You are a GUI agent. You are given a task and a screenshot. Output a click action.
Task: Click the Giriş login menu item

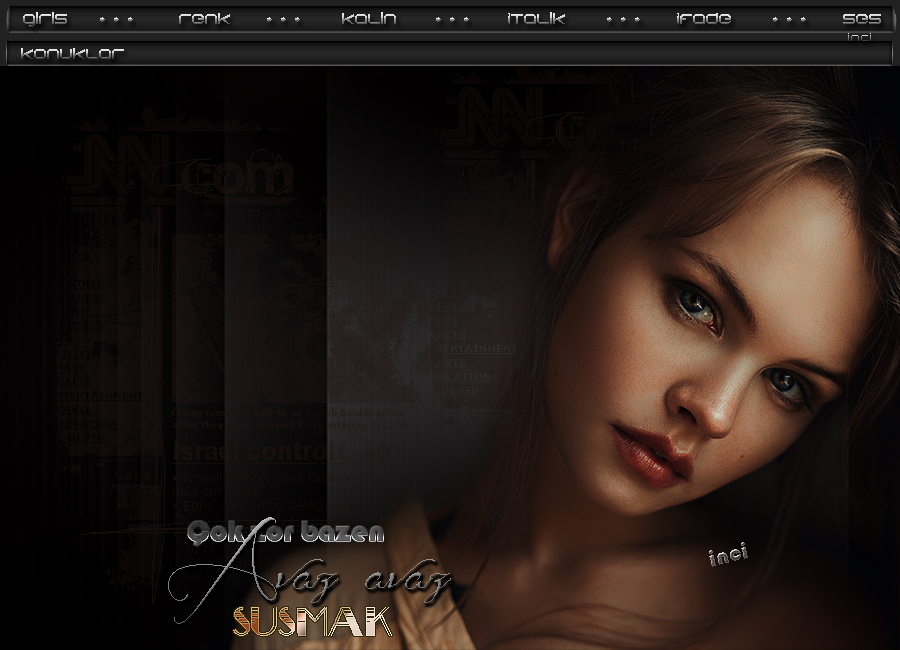point(45,19)
